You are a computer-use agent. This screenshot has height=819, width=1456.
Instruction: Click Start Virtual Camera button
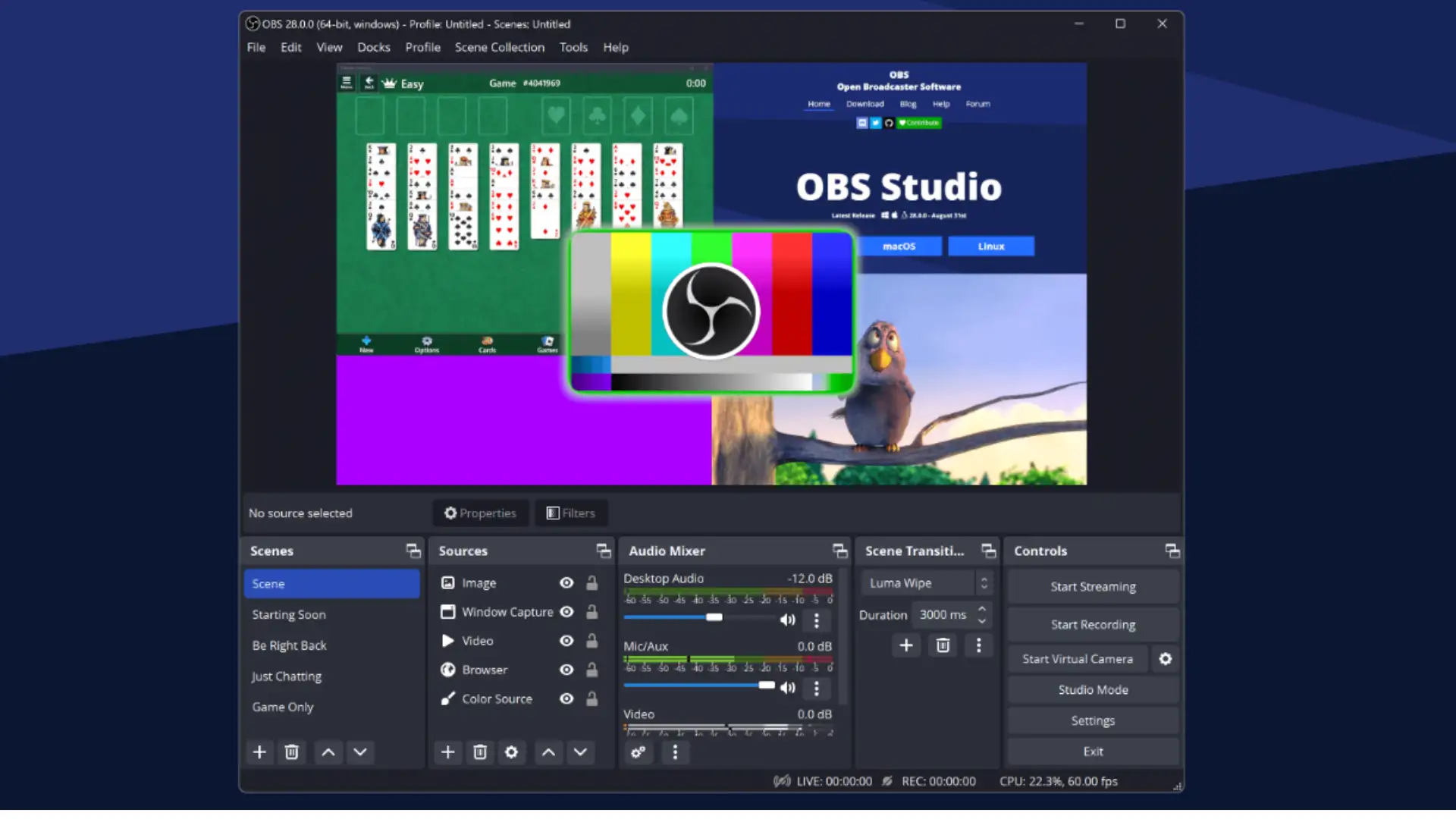coord(1077,659)
